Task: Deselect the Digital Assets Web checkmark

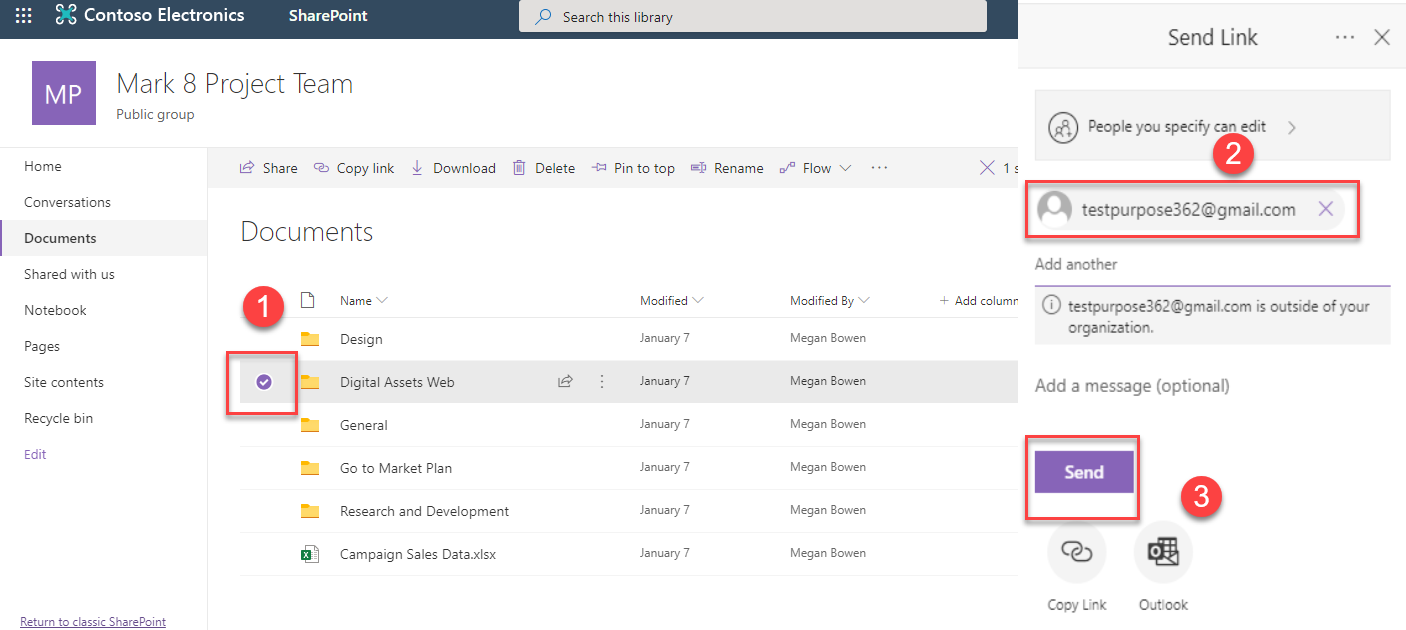Action: click(x=264, y=381)
